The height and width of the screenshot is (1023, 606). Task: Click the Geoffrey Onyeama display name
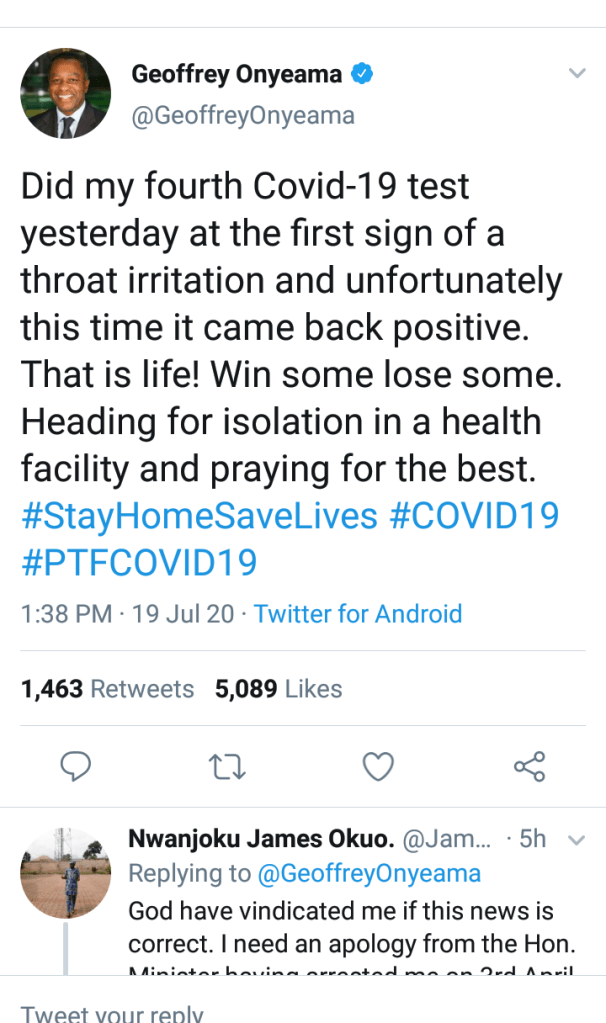tap(237, 74)
